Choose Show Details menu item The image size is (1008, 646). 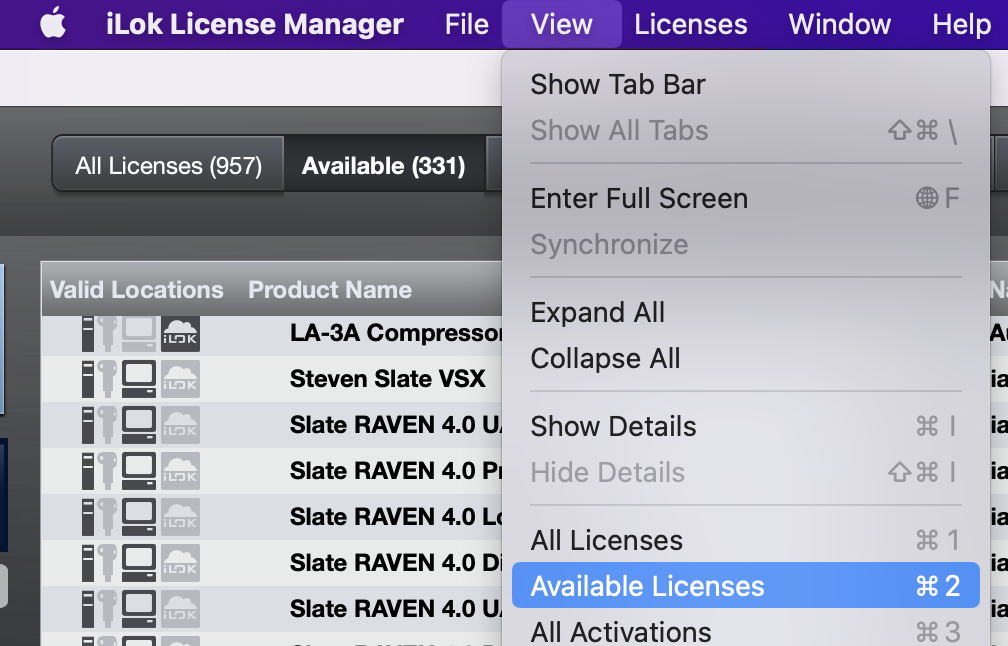coord(746,427)
